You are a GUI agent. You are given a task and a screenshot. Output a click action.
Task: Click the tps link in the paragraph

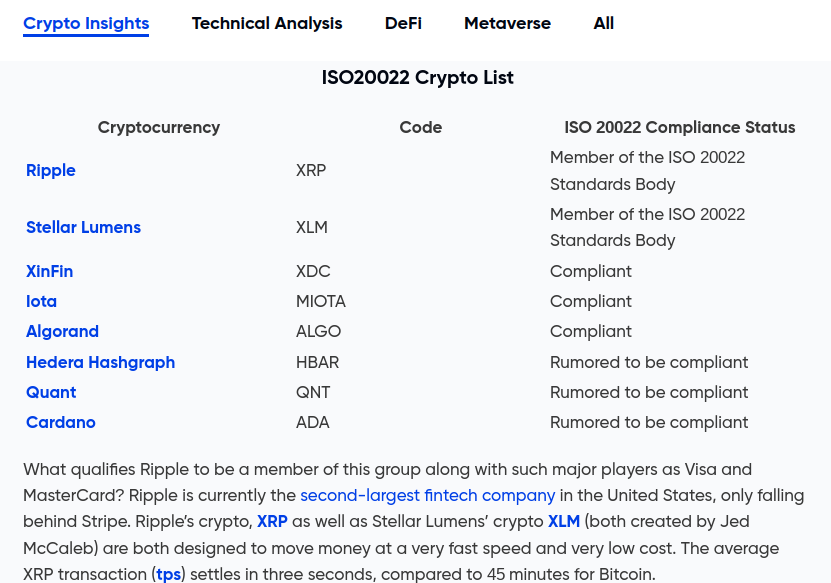(x=169, y=575)
